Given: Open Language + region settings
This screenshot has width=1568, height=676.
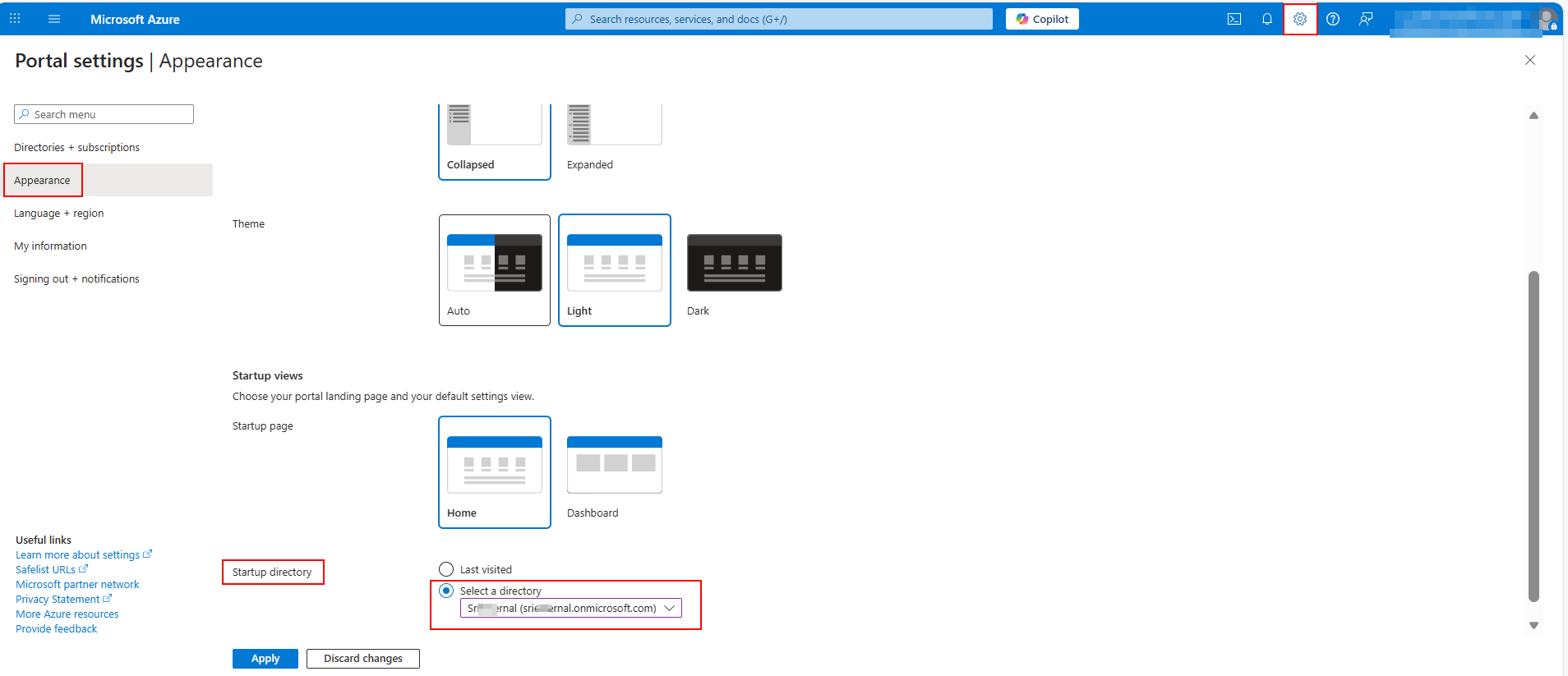Looking at the screenshot, I should coord(59,213).
